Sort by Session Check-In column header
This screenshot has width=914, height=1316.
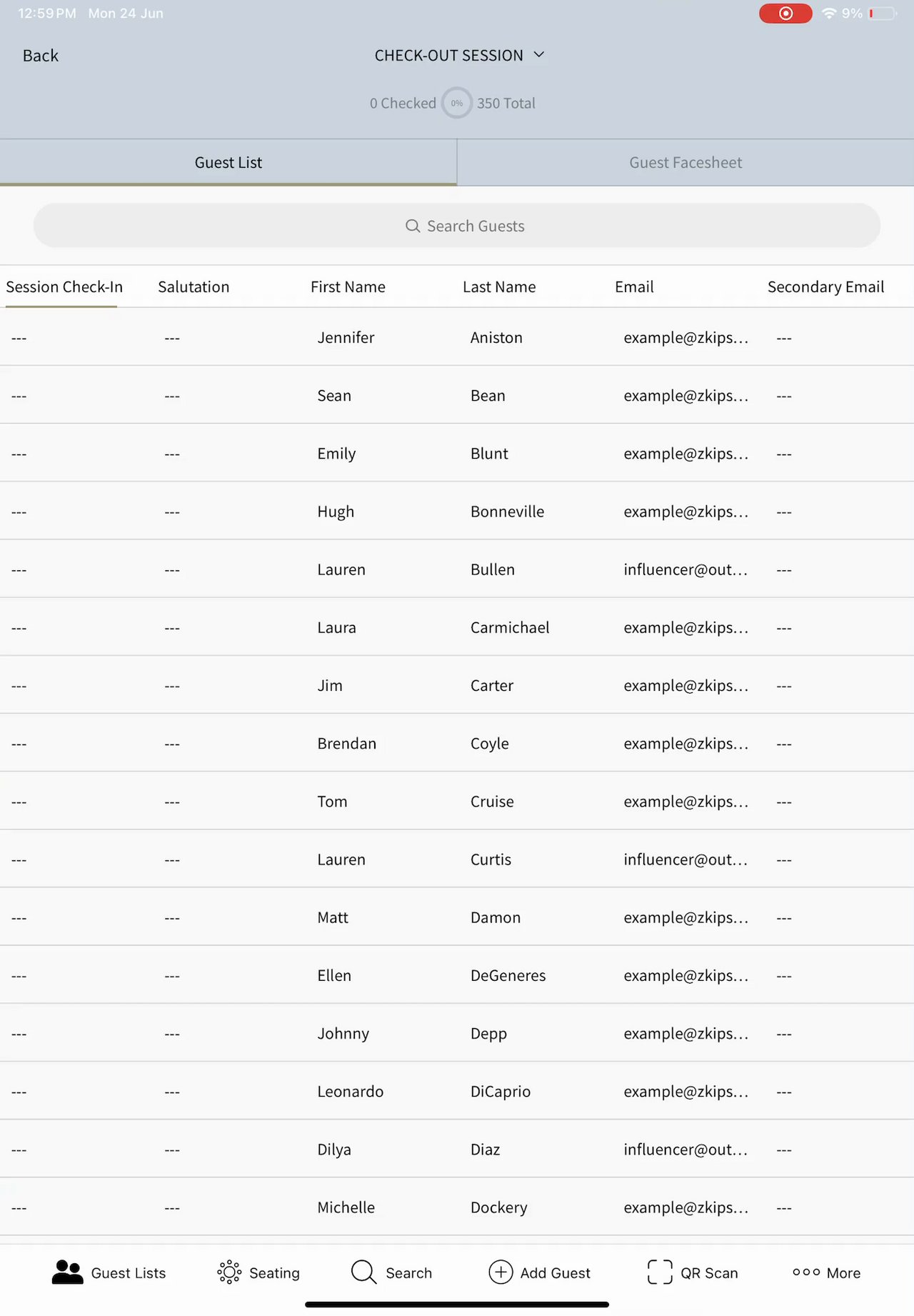[x=64, y=287]
